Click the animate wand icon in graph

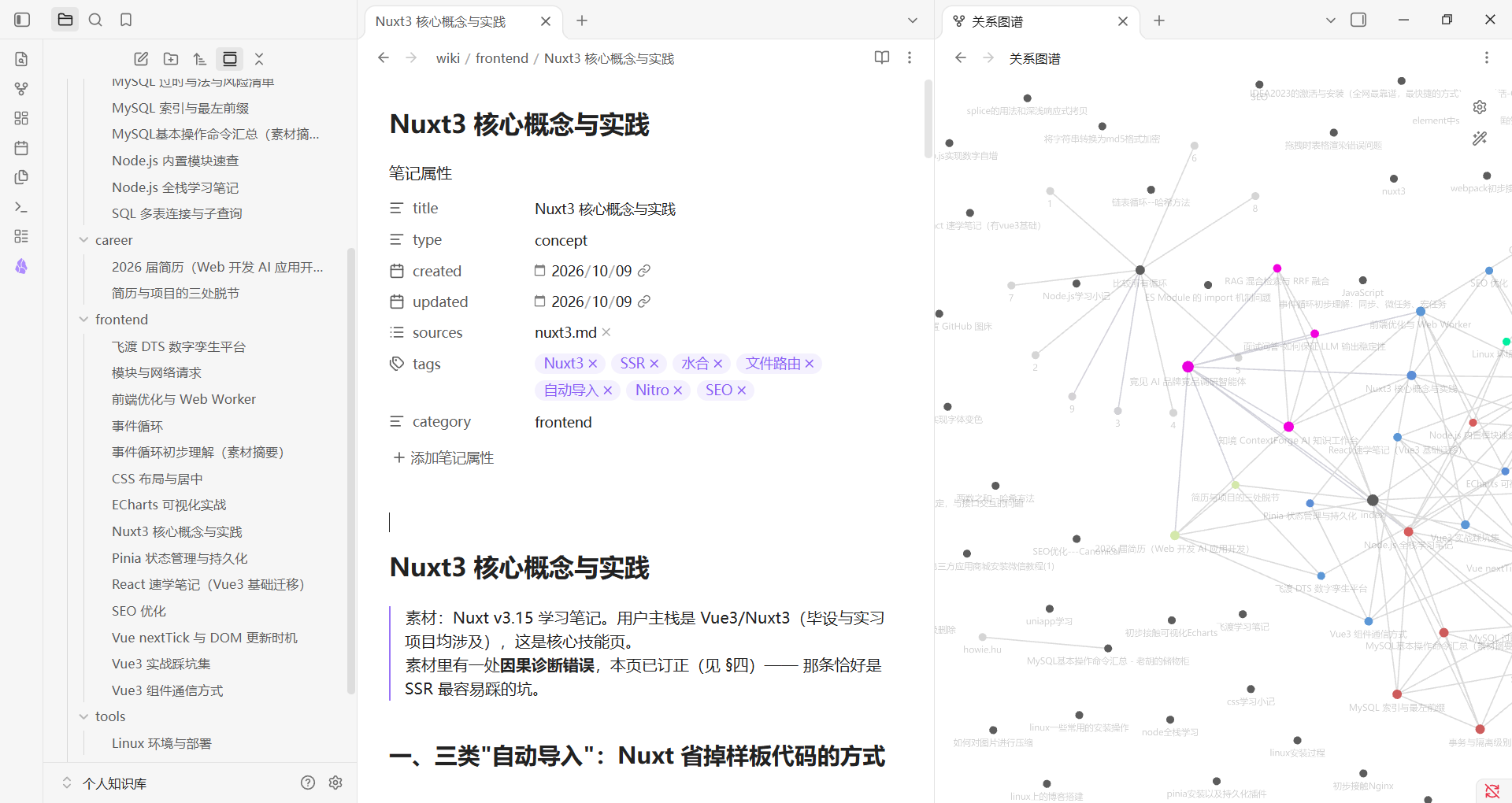(x=1480, y=139)
